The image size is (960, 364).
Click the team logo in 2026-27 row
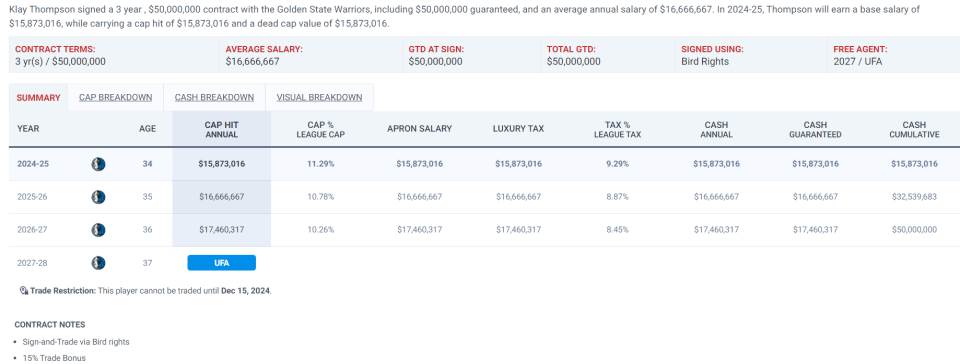(x=99, y=230)
